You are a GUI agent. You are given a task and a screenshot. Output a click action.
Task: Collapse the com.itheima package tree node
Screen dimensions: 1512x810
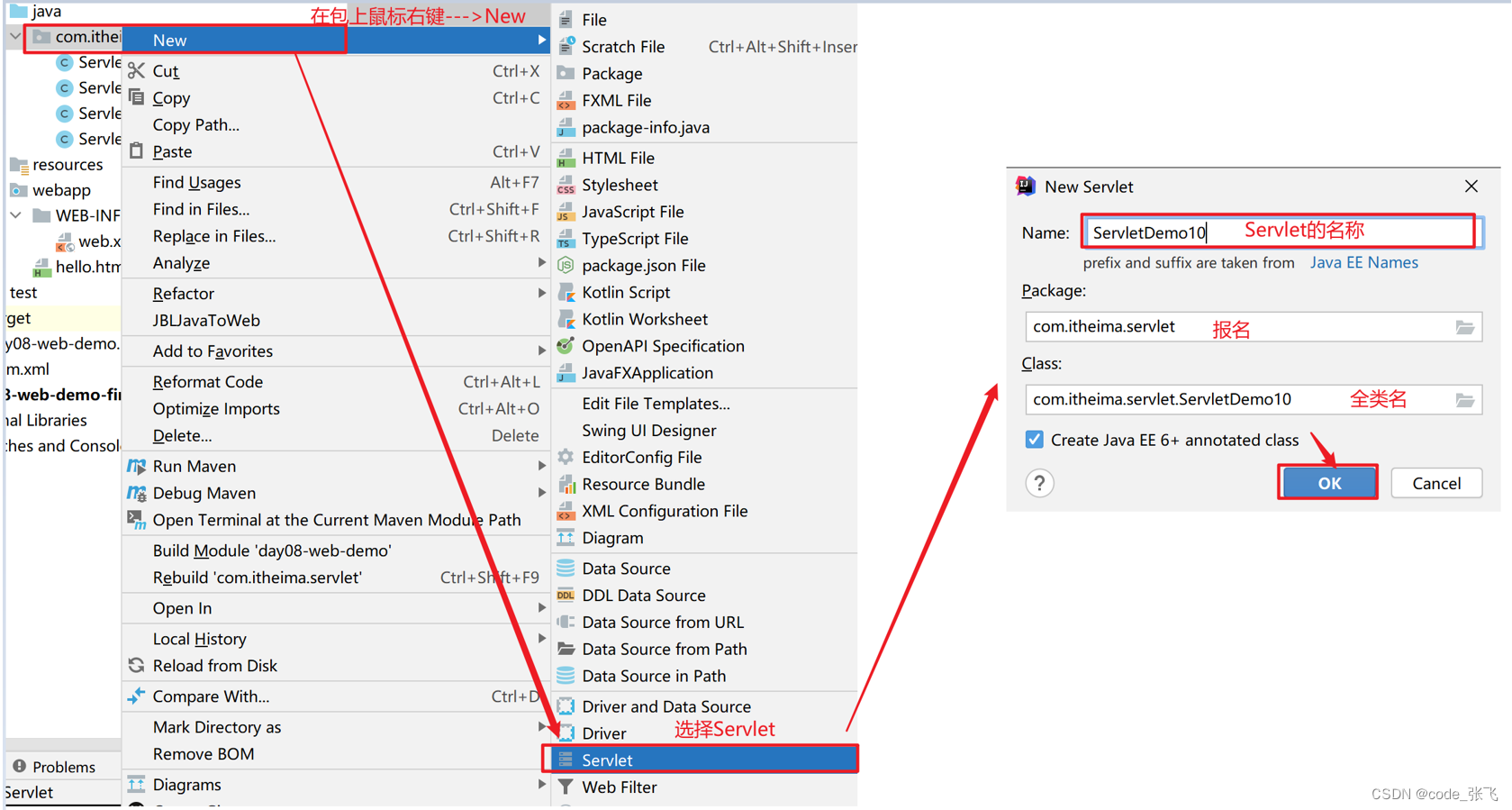15,36
